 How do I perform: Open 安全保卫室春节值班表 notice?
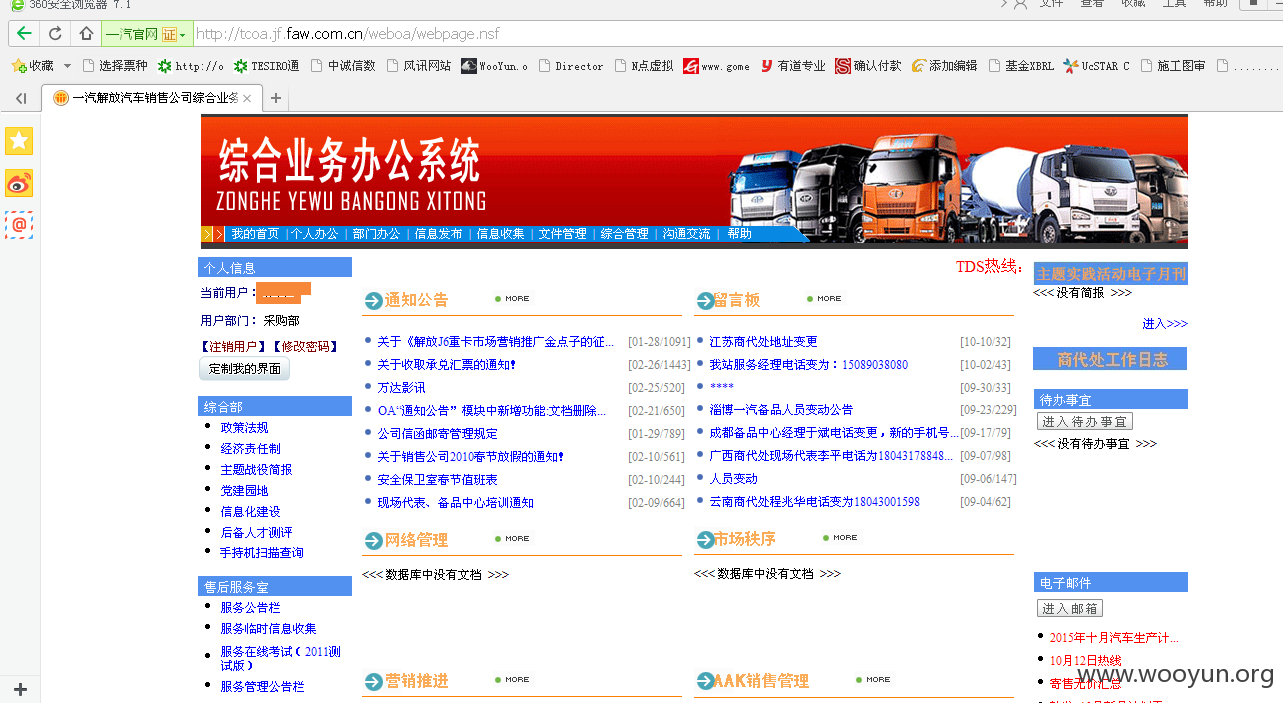point(437,480)
